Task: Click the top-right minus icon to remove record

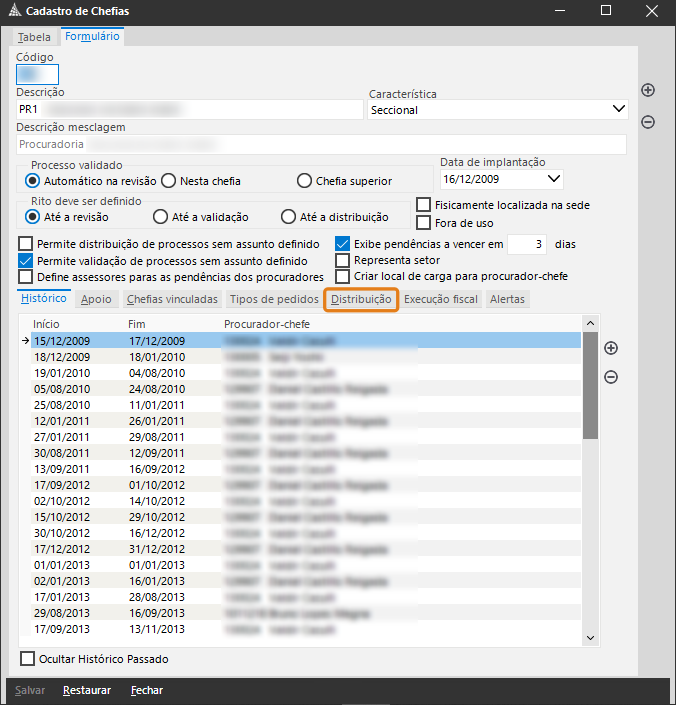Action: tap(648, 122)
